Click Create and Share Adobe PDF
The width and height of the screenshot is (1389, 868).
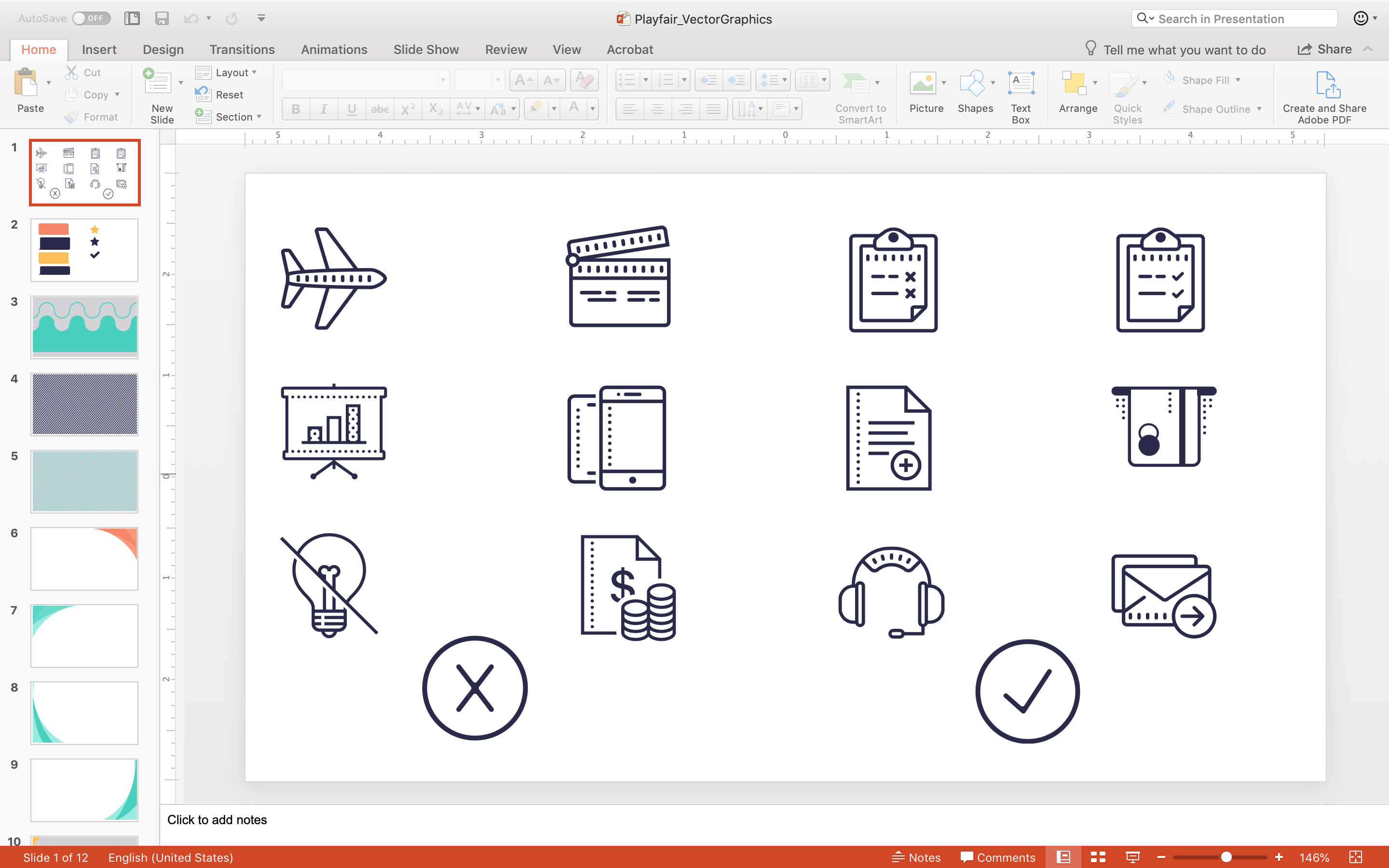pyautogui.click(x=1324, y=97)
